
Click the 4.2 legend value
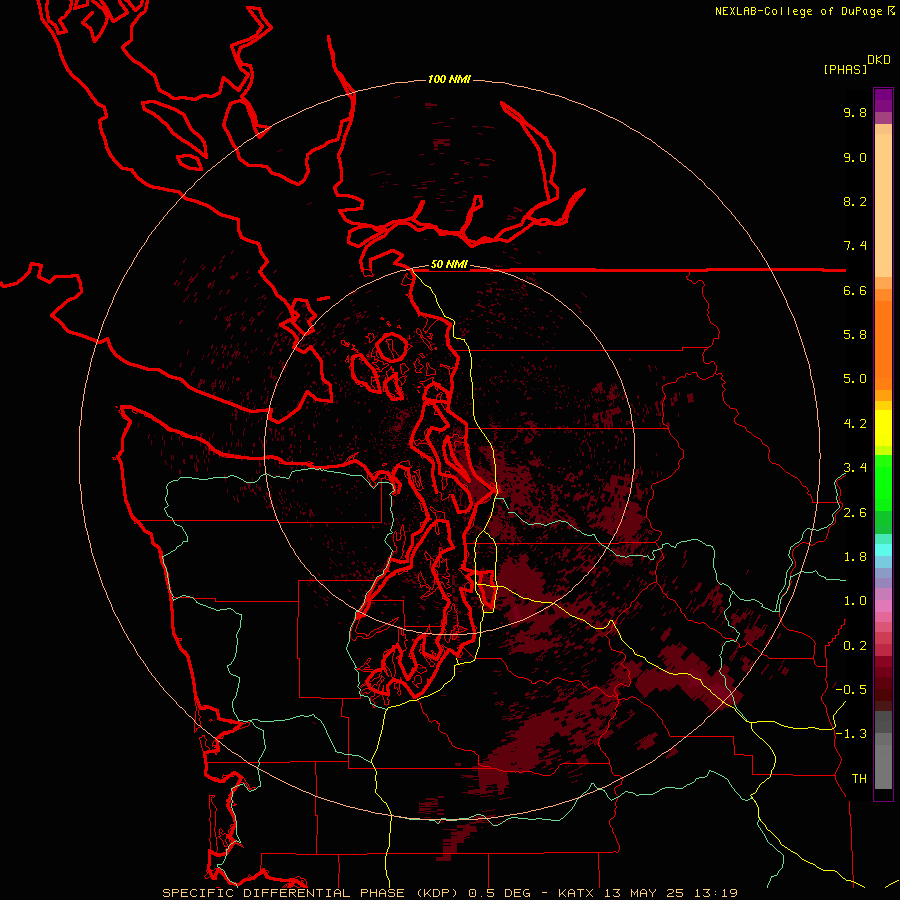[855, 424]
